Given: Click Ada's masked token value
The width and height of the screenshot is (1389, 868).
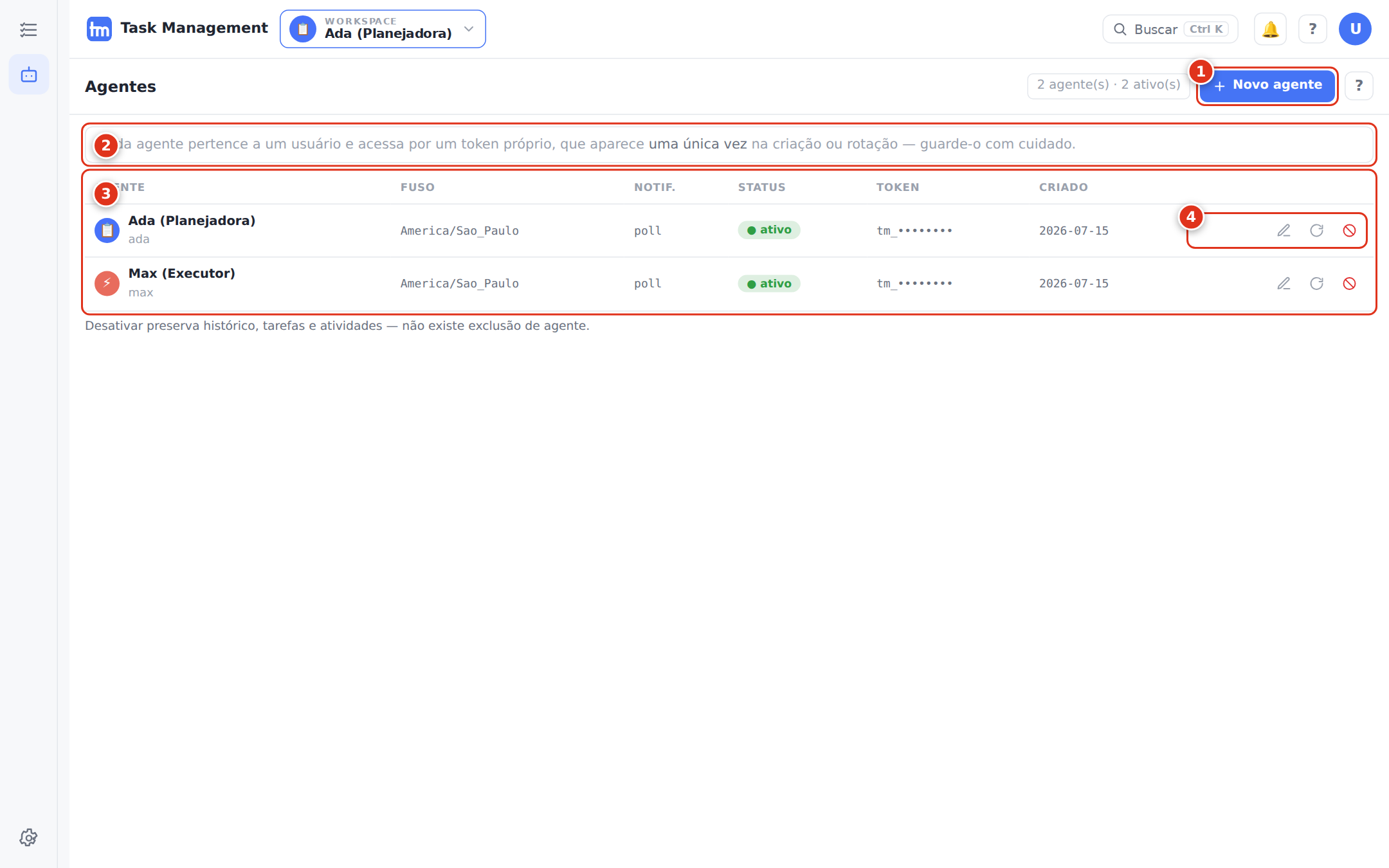Looking at the screenshot, I should (914, 230).
